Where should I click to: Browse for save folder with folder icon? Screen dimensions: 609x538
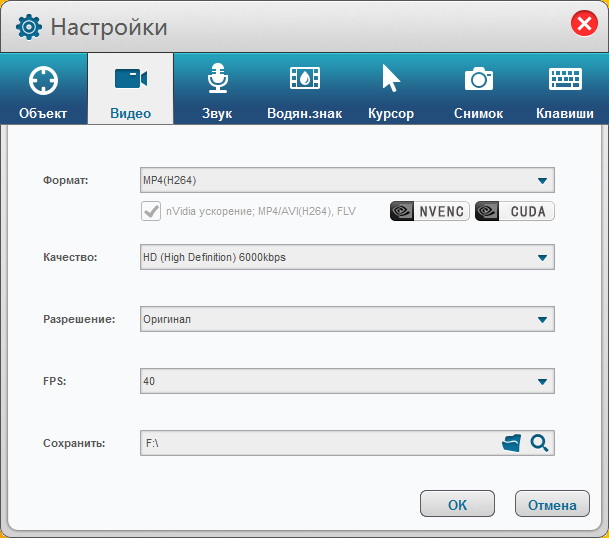point(512,443)
